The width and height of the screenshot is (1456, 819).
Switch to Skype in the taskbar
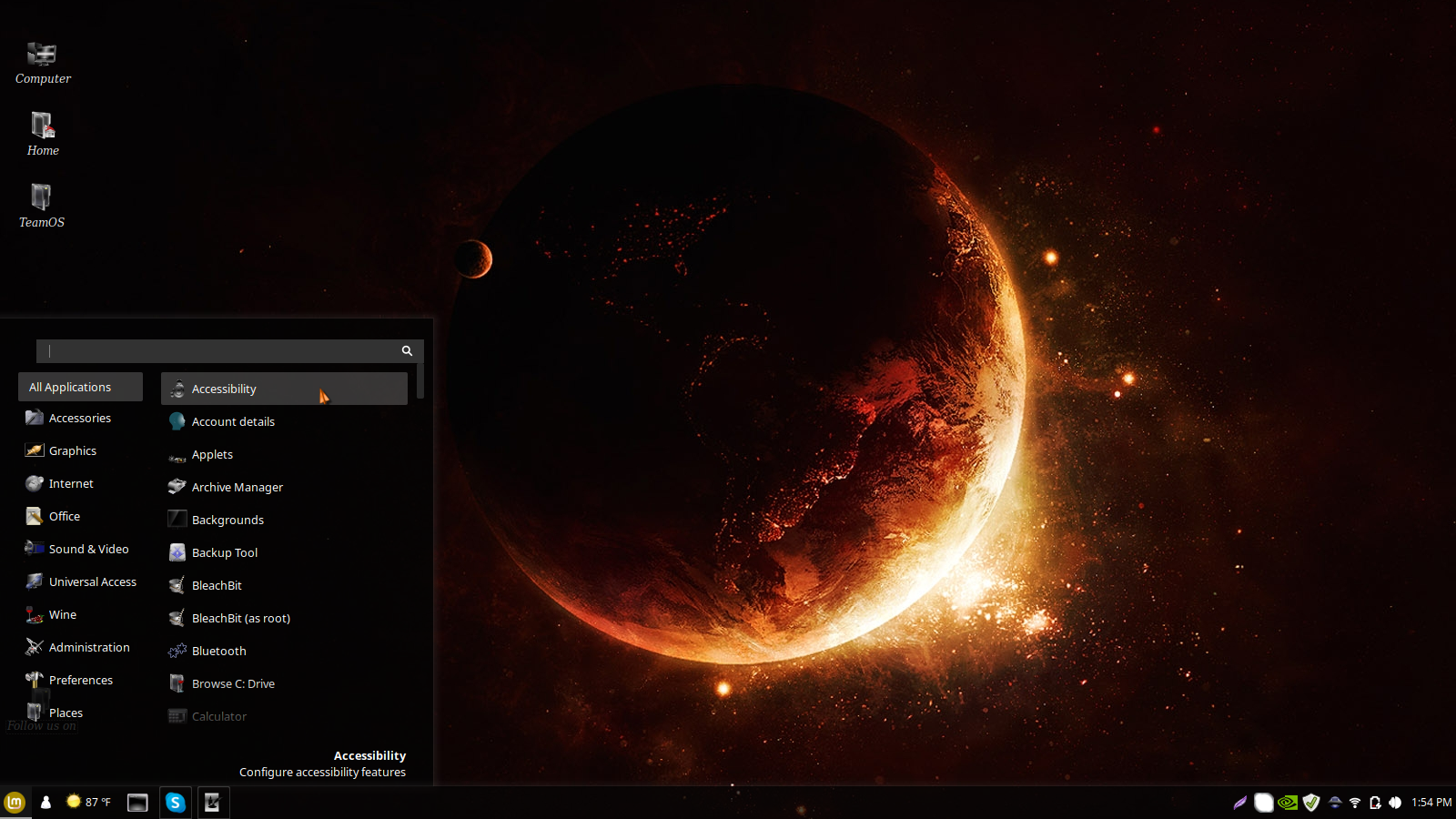176,803
